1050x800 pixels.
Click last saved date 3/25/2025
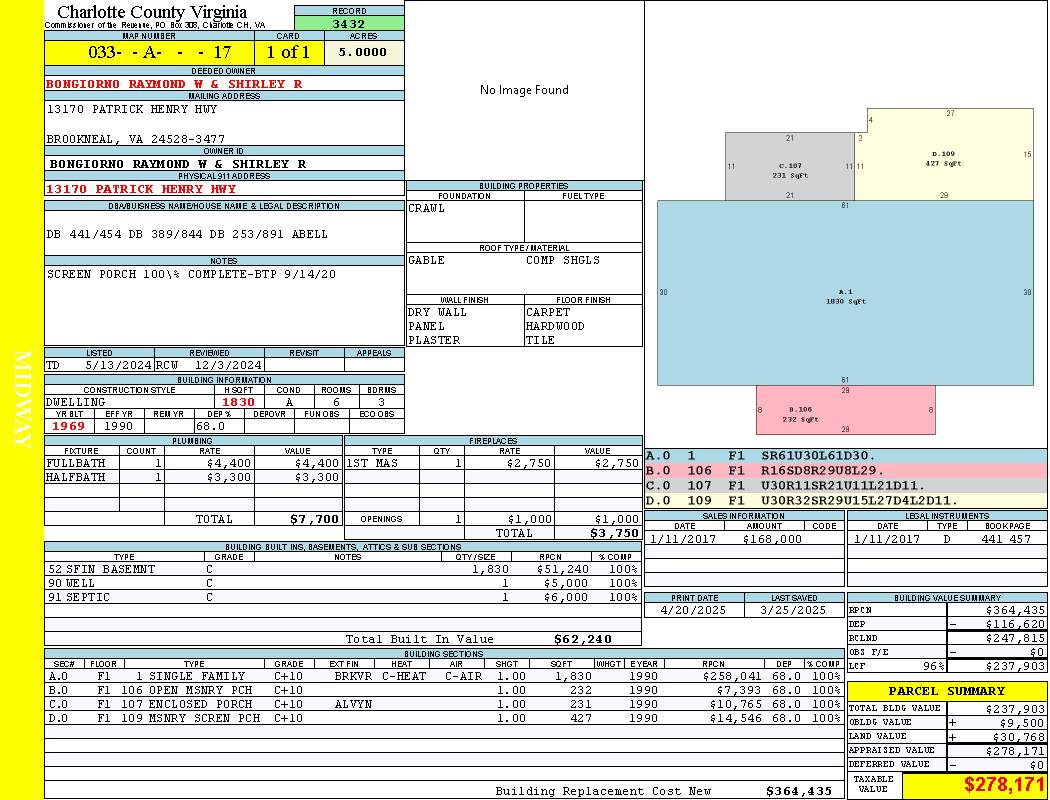pyautogui.click(x=793, y=611)
